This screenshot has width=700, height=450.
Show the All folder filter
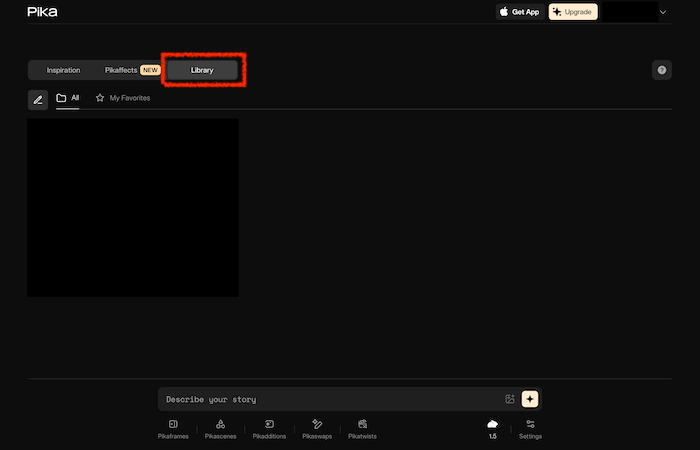(x=68, y=98)
